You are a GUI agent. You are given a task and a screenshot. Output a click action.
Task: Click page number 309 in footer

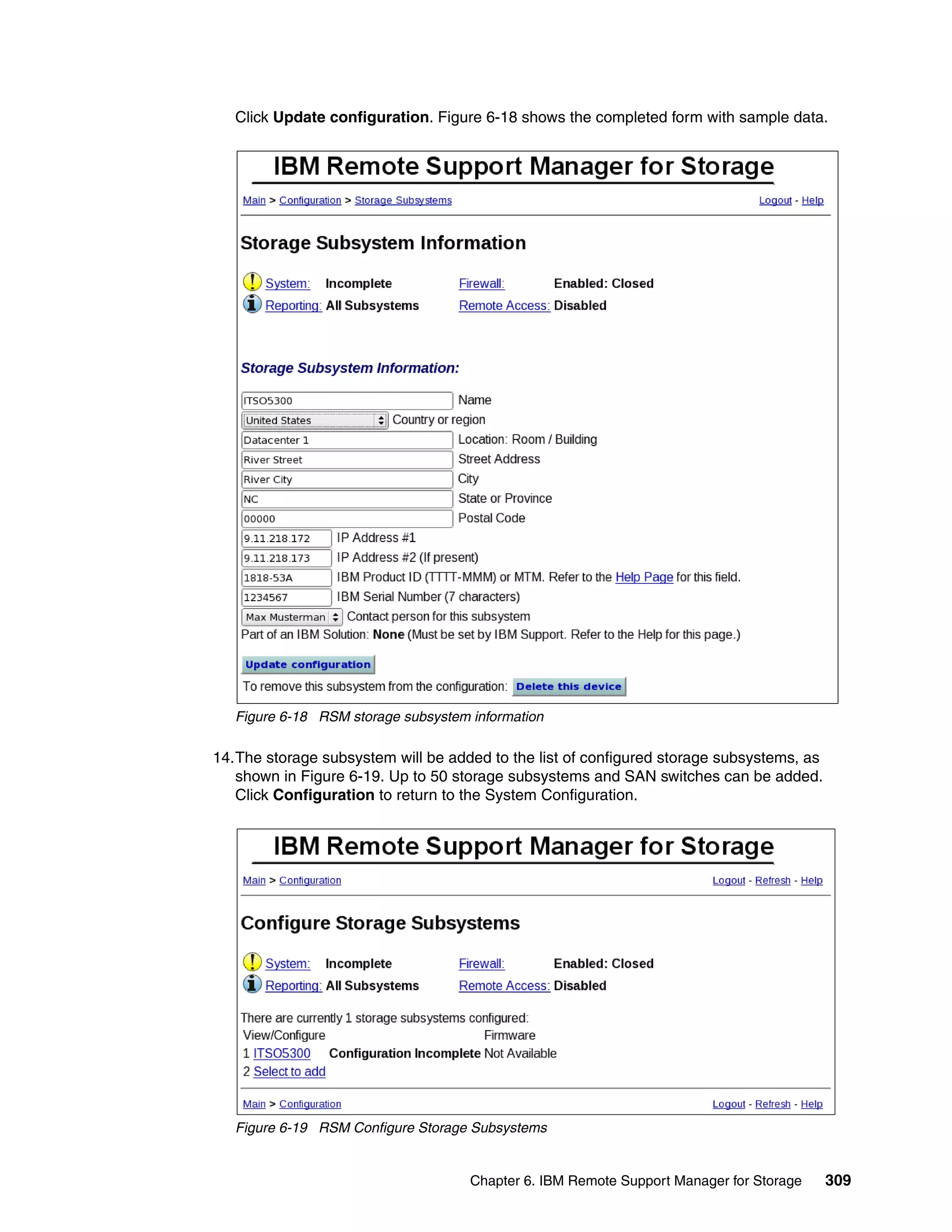pos(838,1181)
